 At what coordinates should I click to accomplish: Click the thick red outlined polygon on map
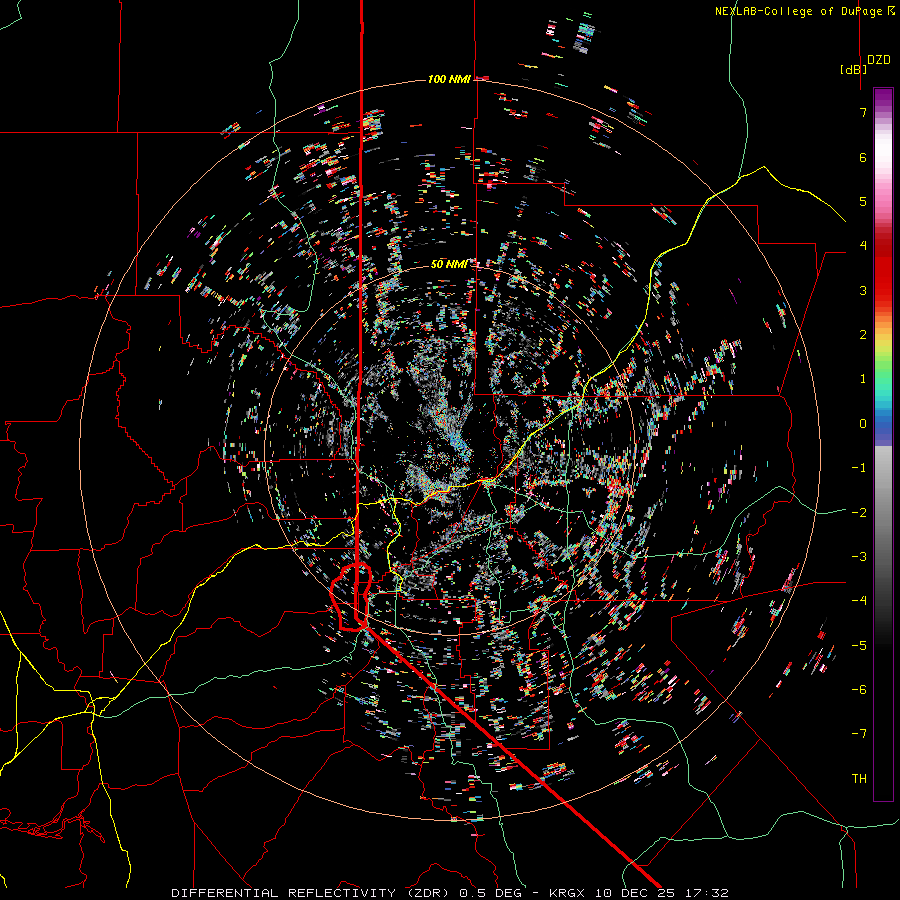(x=351, y=597)
